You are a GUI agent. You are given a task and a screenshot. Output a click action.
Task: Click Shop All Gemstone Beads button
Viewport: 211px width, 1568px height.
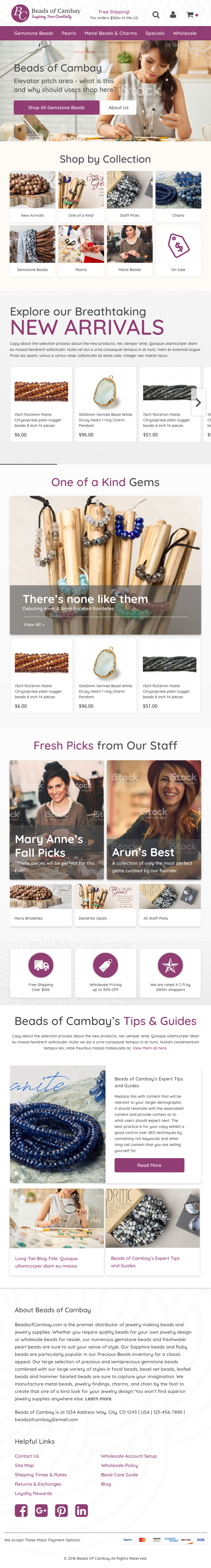click(x=57, y=108)
